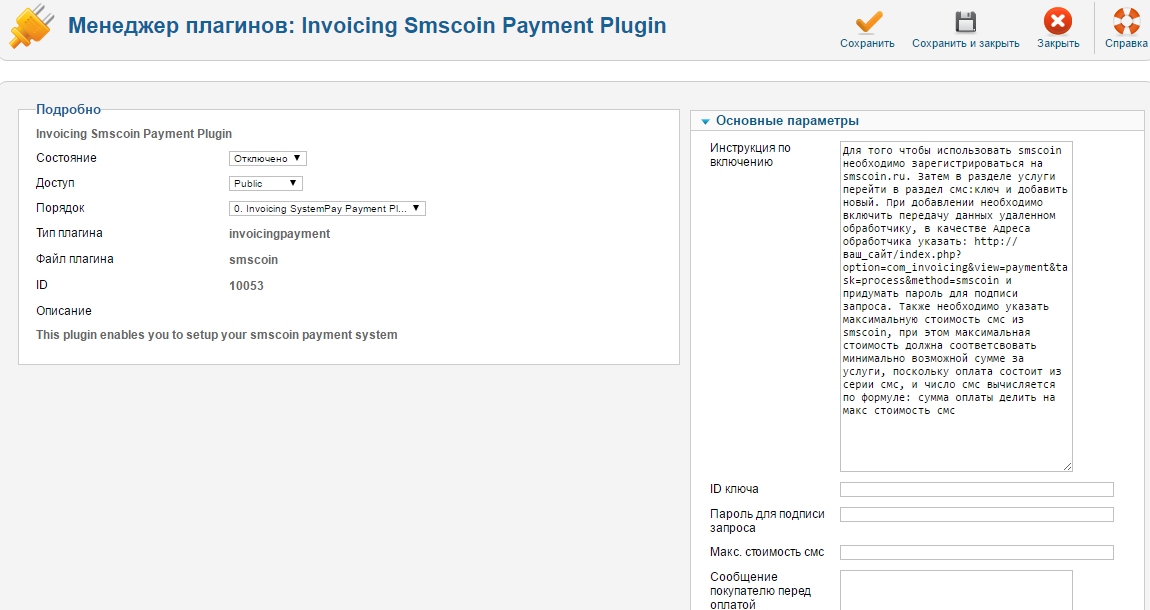Click the Основные параметры panel title

787,121
